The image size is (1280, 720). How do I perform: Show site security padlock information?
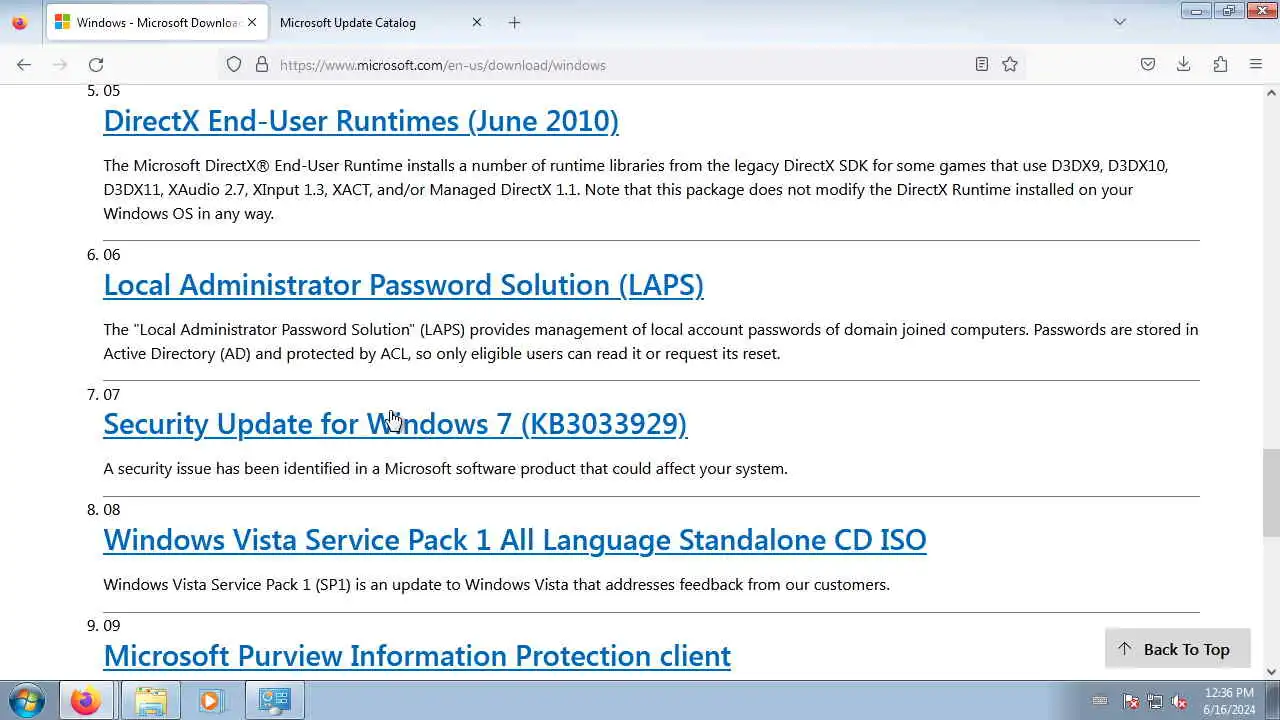point(262,64)
